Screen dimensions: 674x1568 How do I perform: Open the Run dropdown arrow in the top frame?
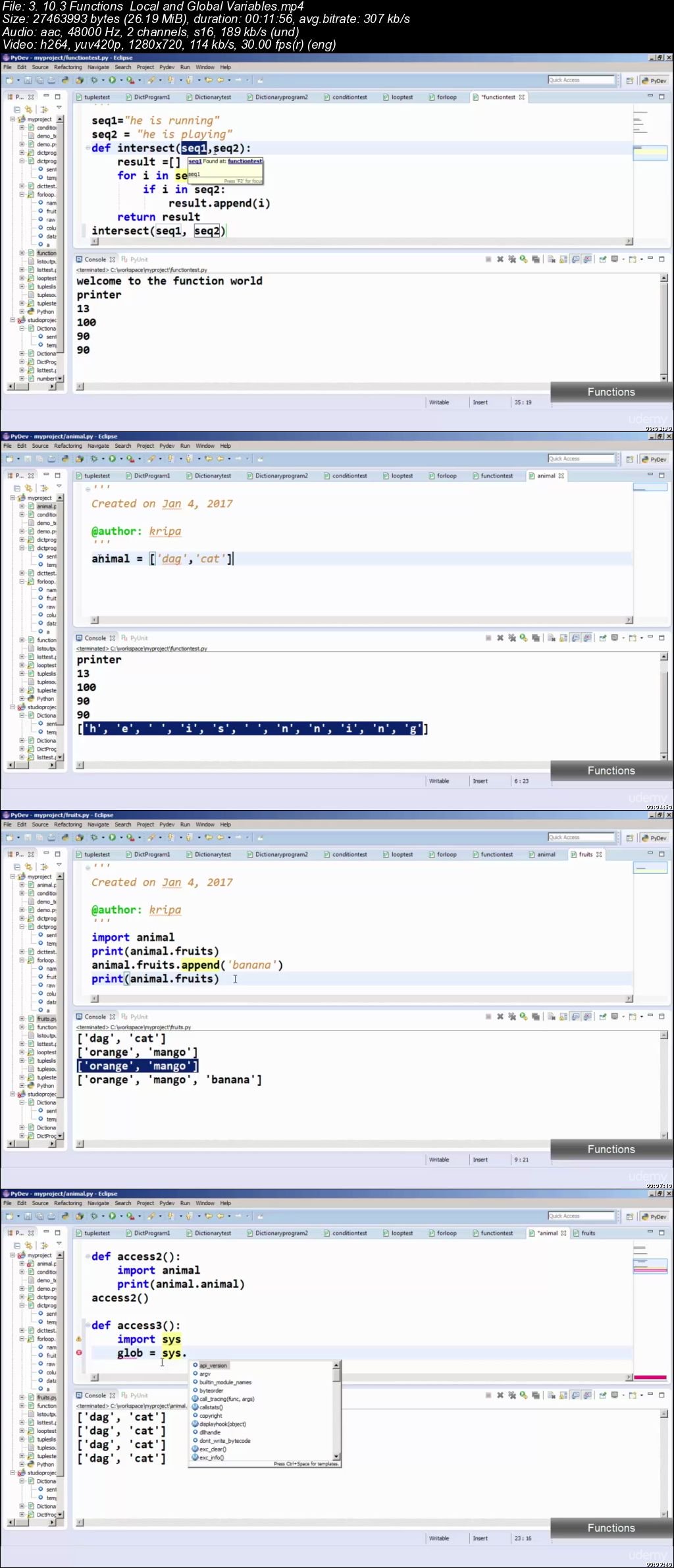point(121,80)
